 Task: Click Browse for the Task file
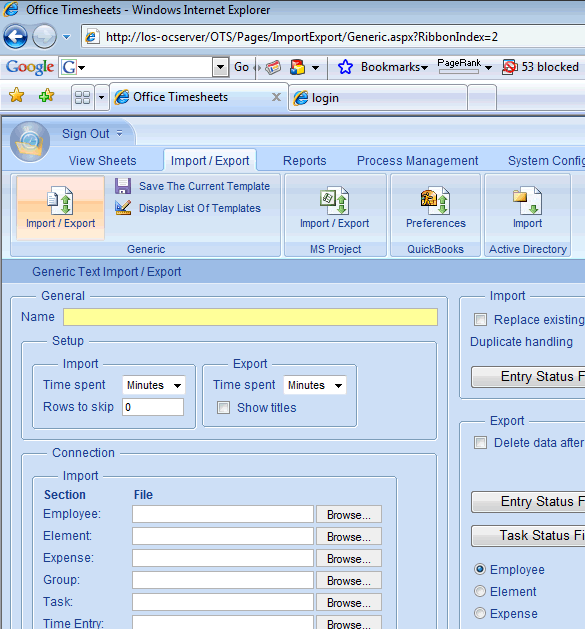tap(349, 603)
